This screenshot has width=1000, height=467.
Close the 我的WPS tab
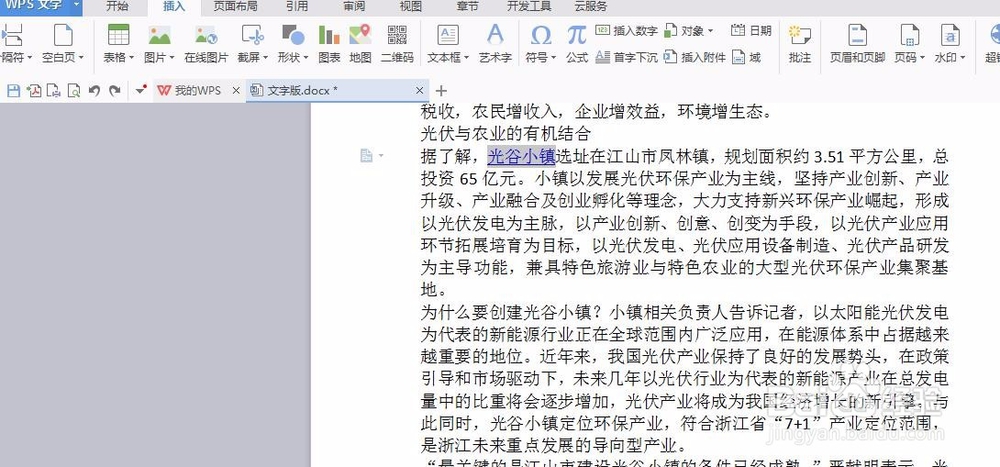pos(236,91)
